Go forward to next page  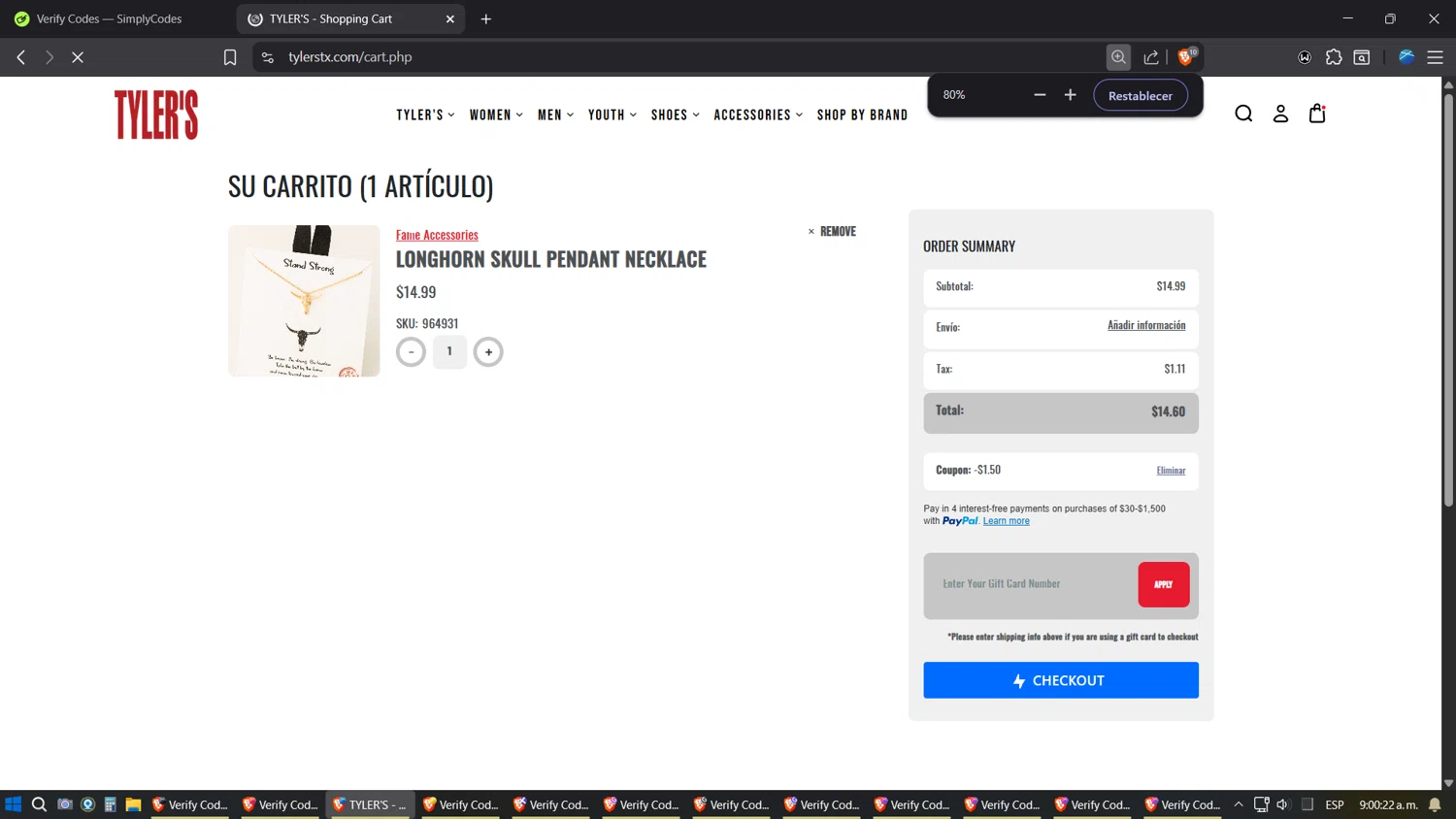pyautogui.click(x=49, y=57)
